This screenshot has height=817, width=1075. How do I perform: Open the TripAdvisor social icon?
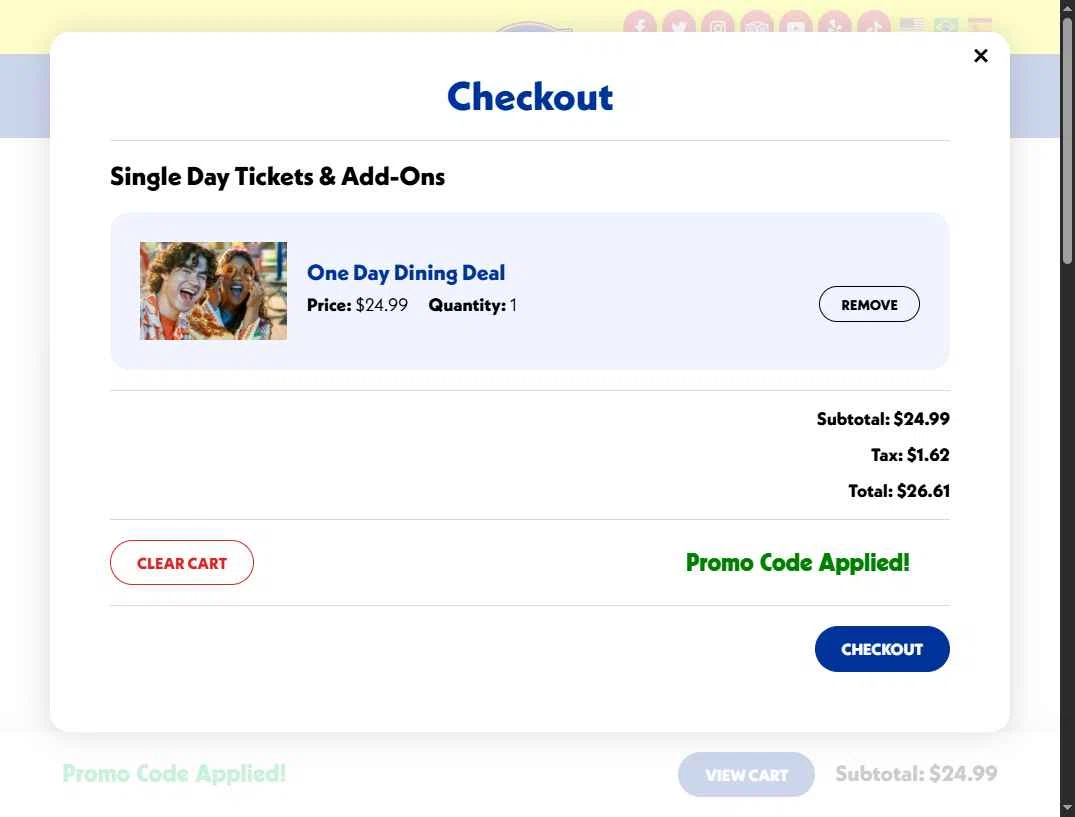[757, 26]
